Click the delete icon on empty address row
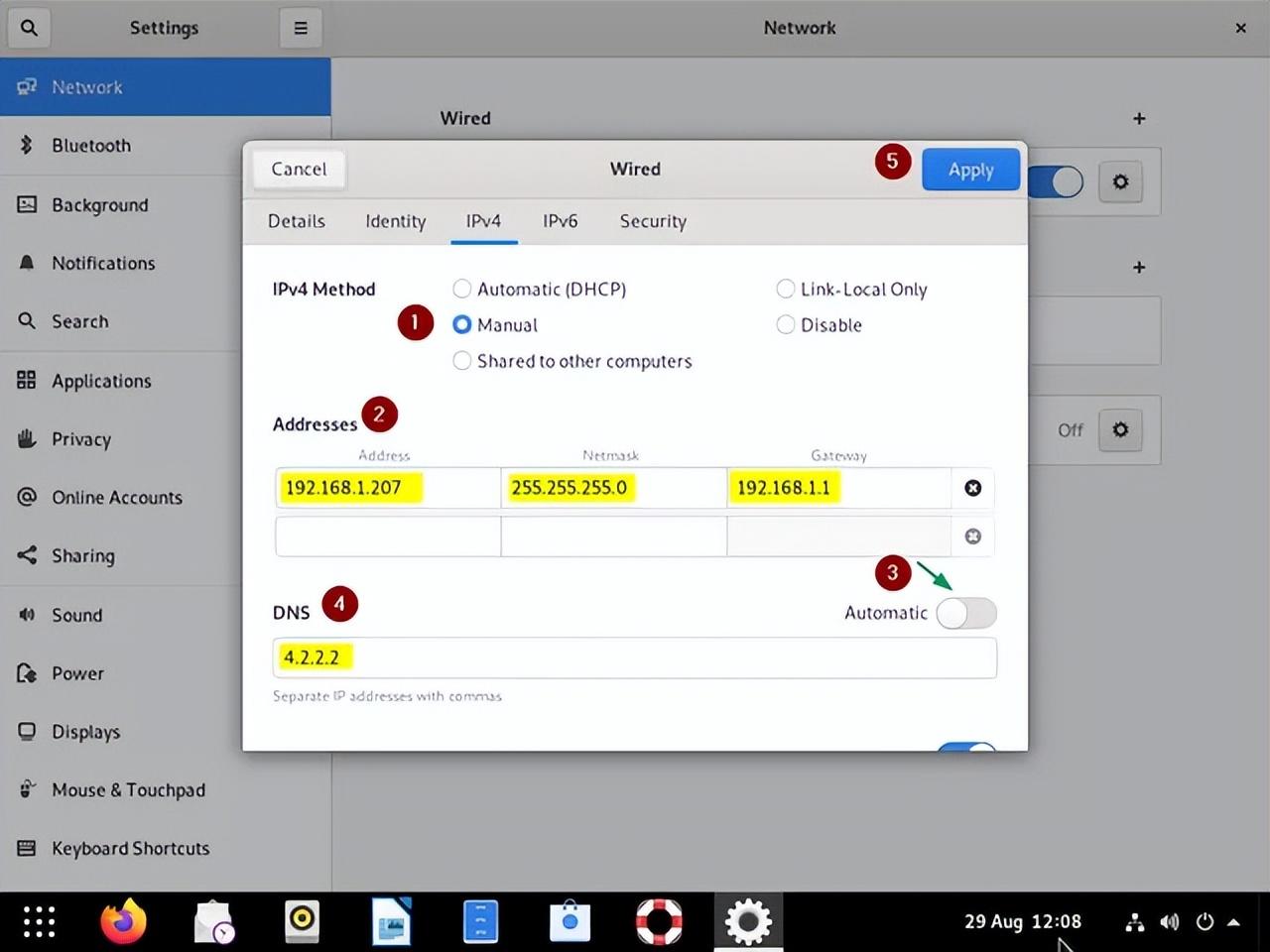This screenshot has width=1270, height=952. tap(973, 536)
